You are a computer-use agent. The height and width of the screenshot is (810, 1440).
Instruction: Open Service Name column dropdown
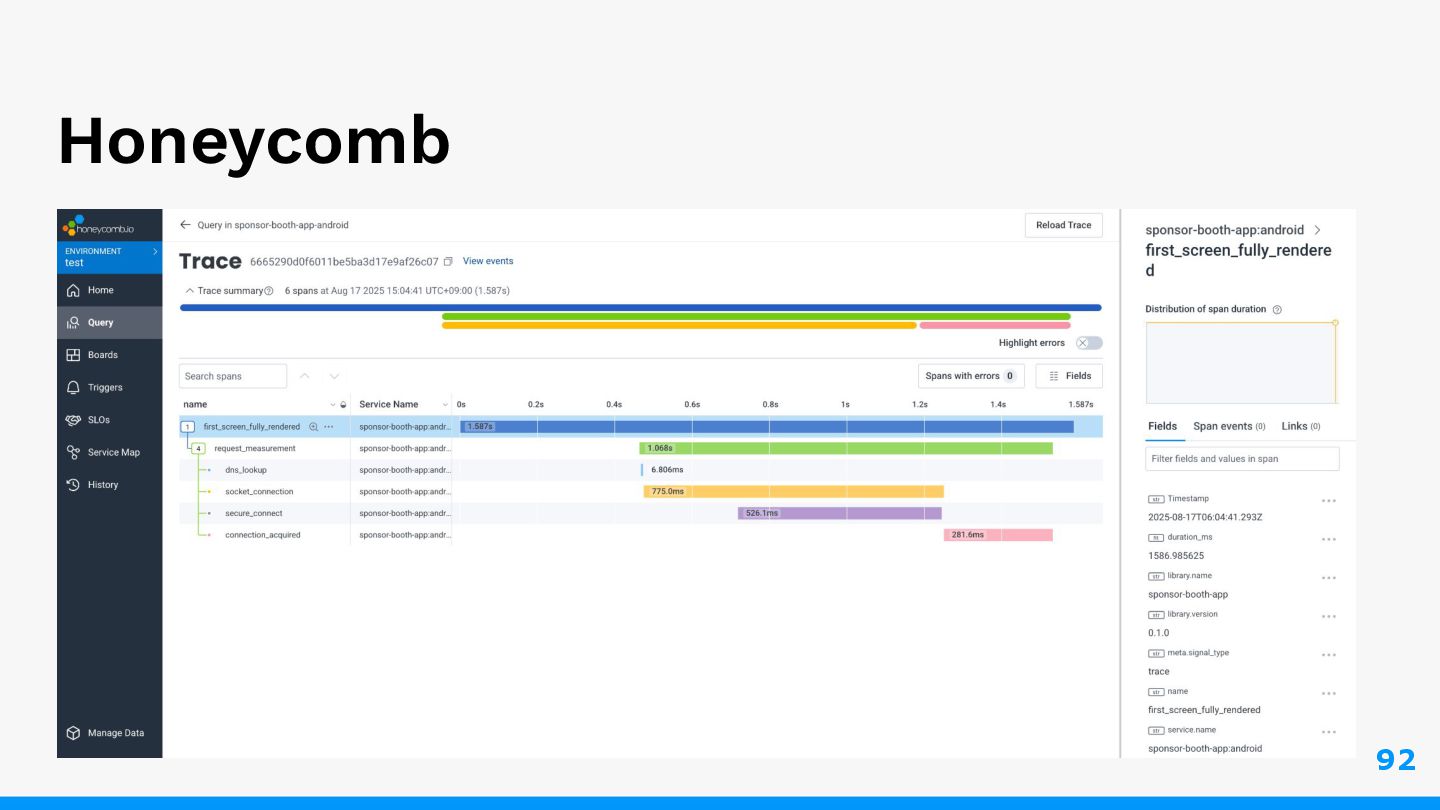point(445,405)
